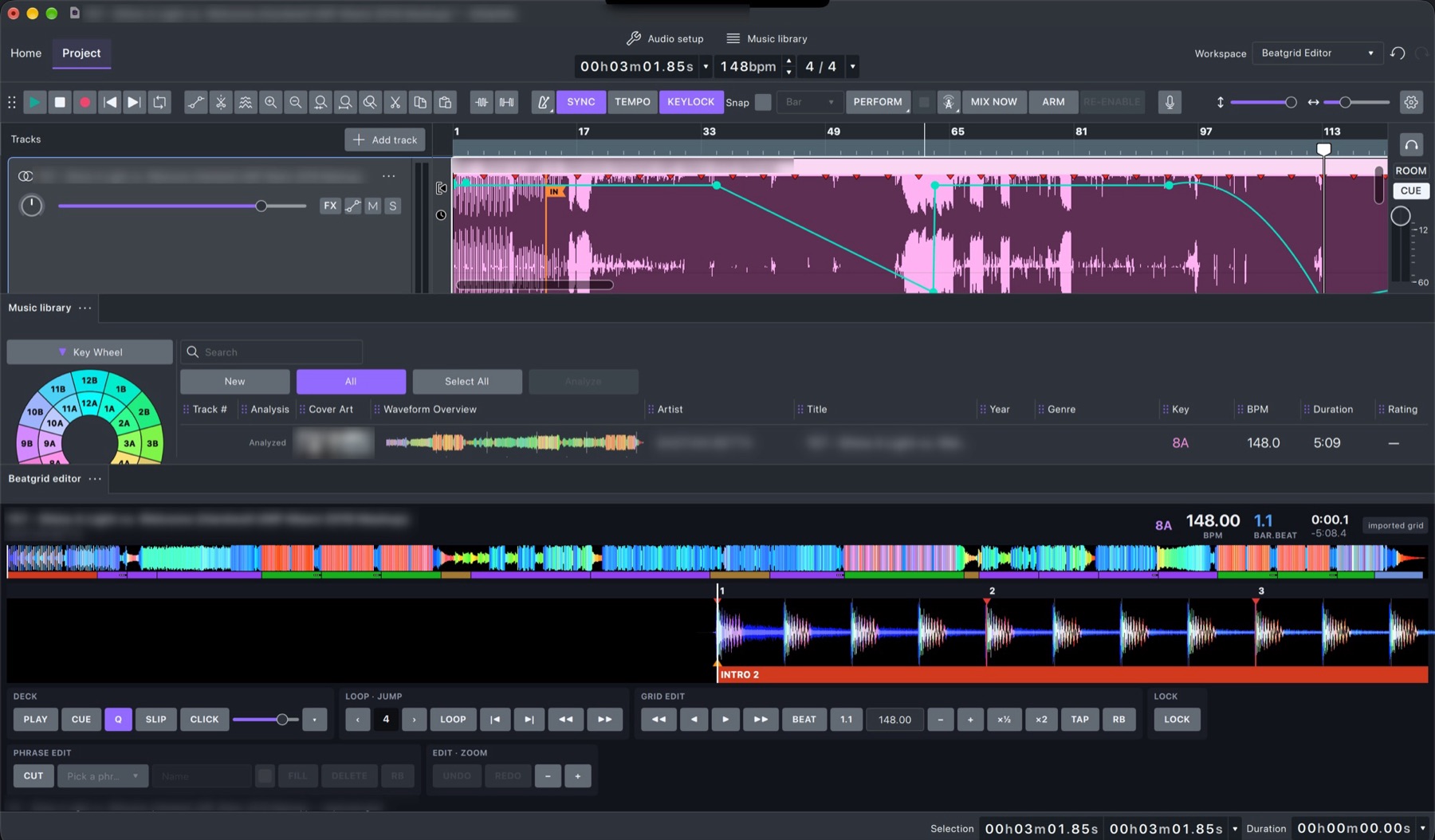Open the Music library menu item
1435x840 pixels.
767,38
